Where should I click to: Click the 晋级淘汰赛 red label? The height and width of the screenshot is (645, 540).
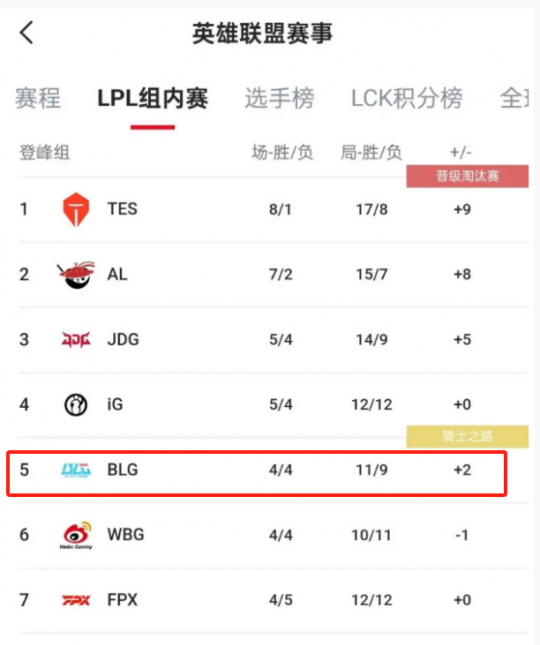pos(468,176)
